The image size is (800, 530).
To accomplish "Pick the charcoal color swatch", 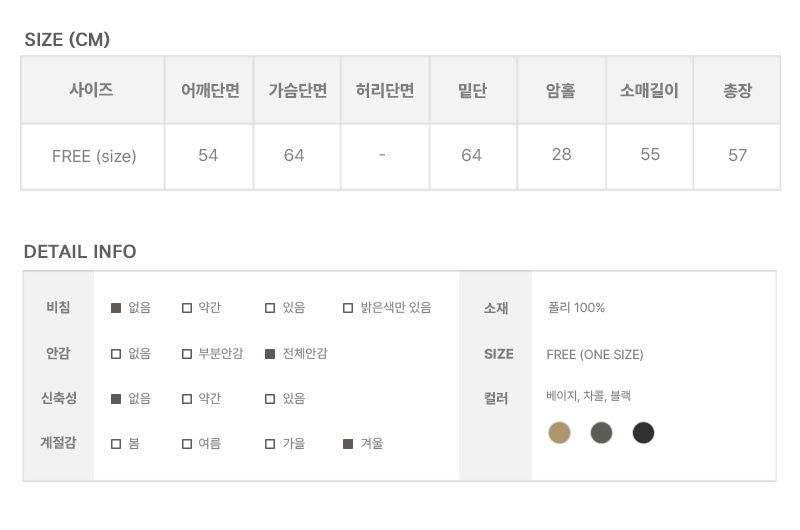I will click(x=601, y=433).
